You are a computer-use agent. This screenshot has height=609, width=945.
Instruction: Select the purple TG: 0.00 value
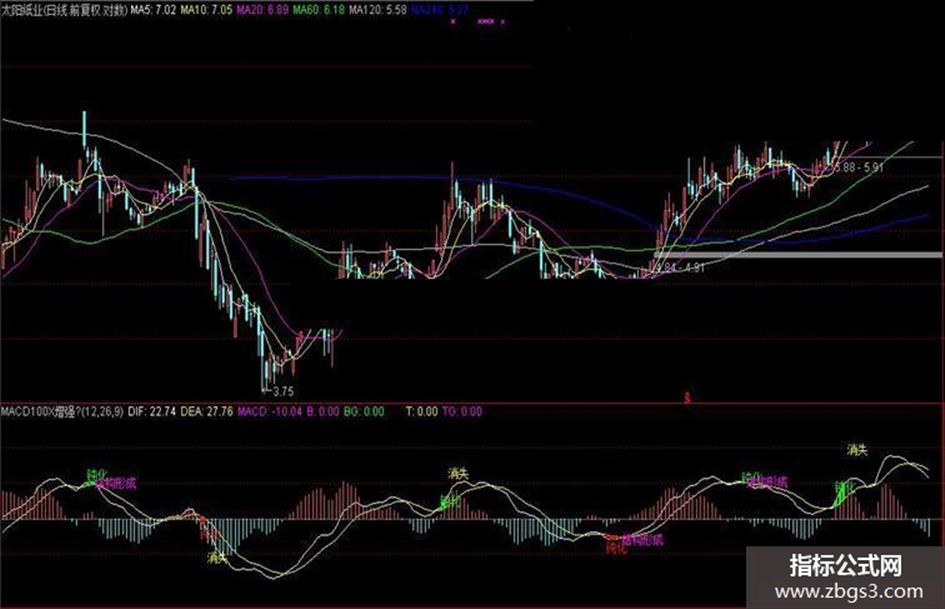point(462,412)
